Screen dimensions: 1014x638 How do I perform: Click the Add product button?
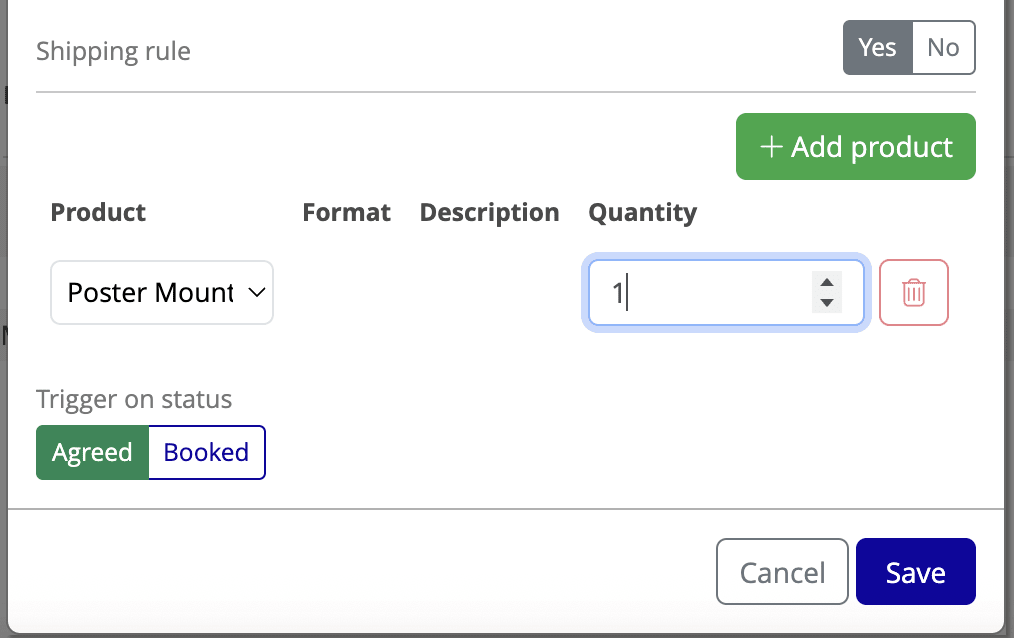click(x=855, y=146)
